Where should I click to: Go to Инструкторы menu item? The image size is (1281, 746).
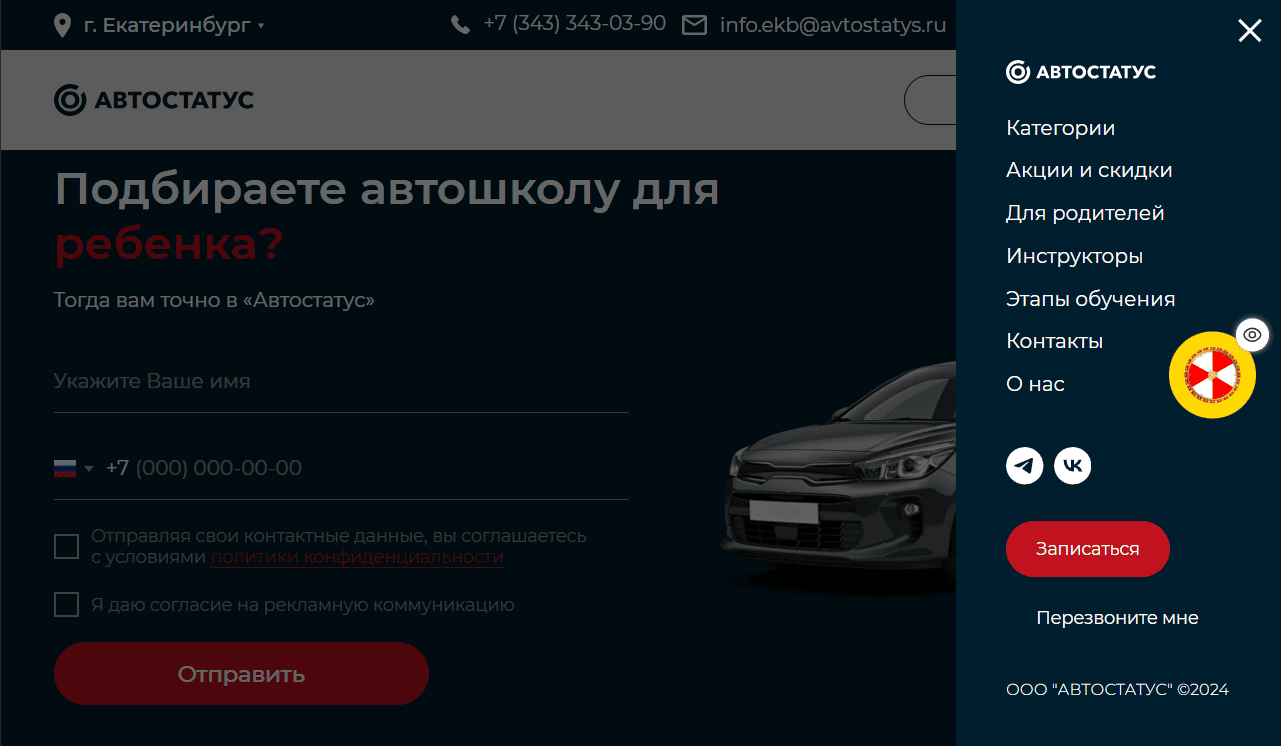click(x=1075, y=256)
